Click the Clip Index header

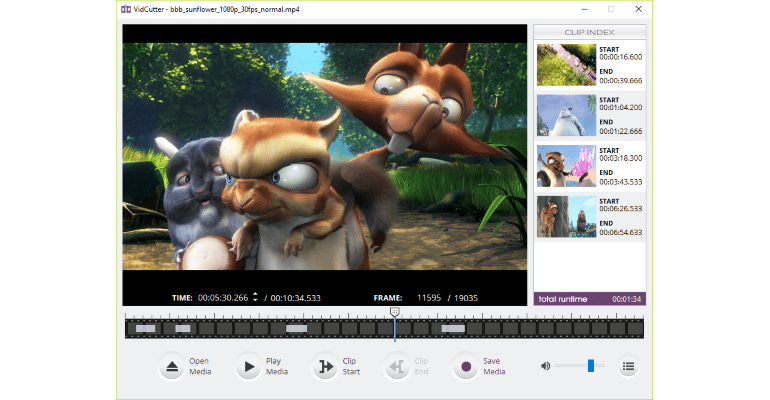(589, 31)
